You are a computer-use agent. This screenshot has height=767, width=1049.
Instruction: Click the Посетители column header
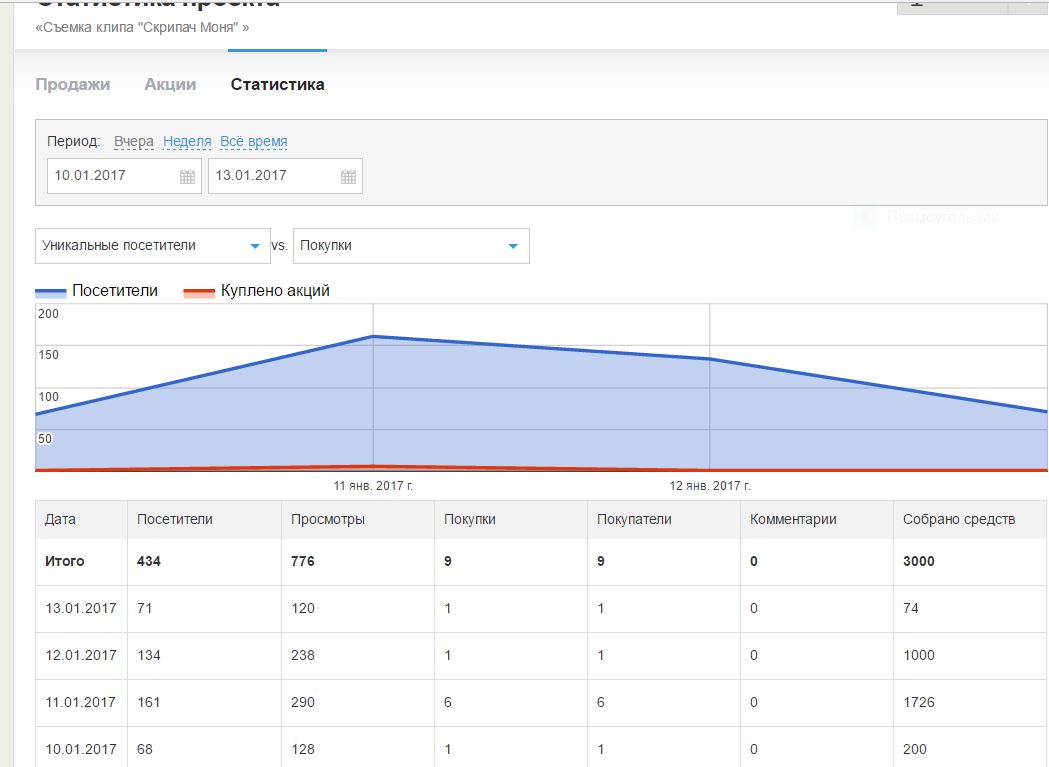(174, 520)
